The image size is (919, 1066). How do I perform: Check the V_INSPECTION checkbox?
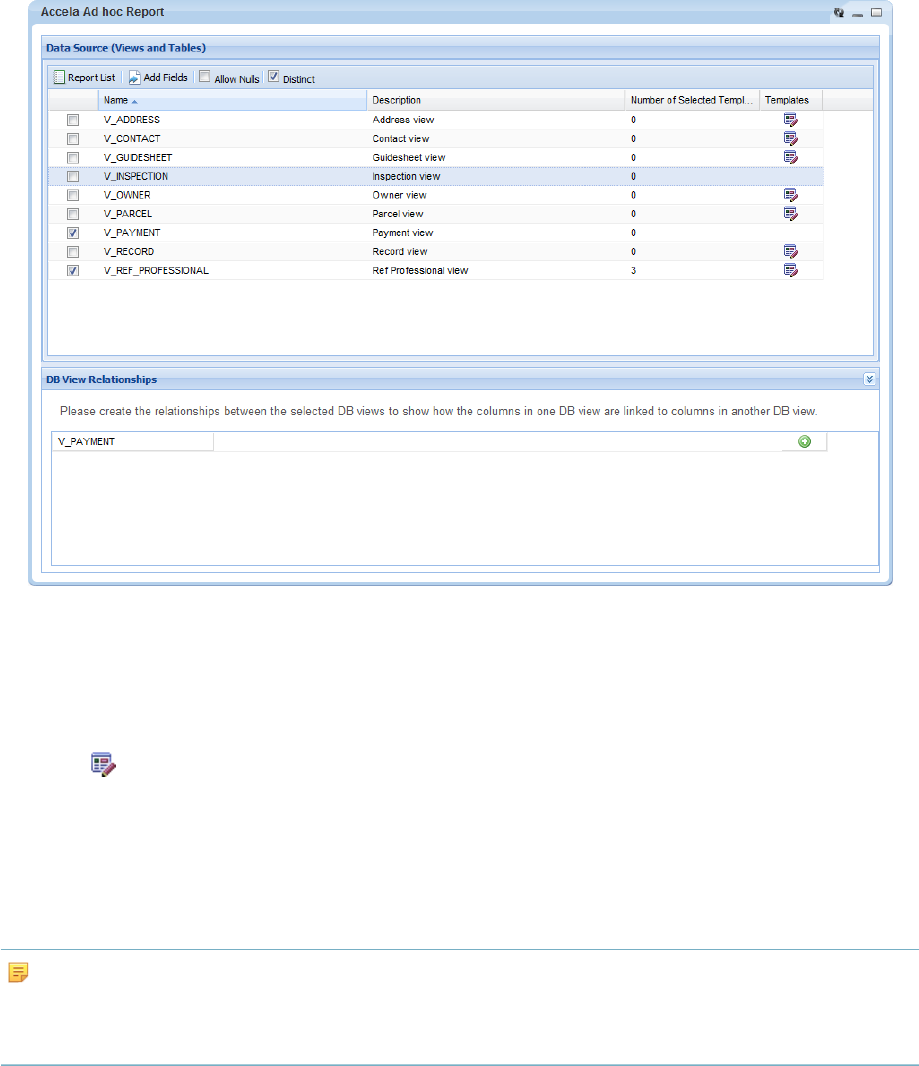click(73, 176)
